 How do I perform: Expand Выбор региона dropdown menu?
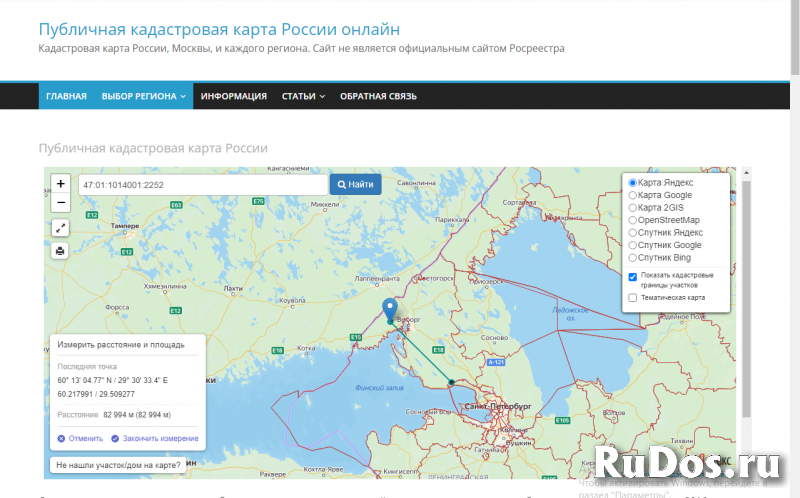click(143, 96)
